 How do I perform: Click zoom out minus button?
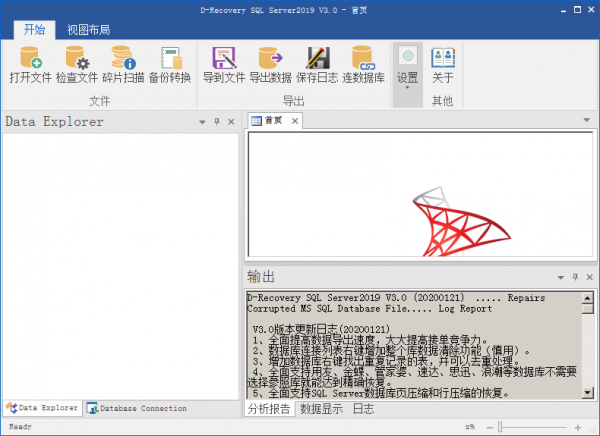[x=489, y=427]
